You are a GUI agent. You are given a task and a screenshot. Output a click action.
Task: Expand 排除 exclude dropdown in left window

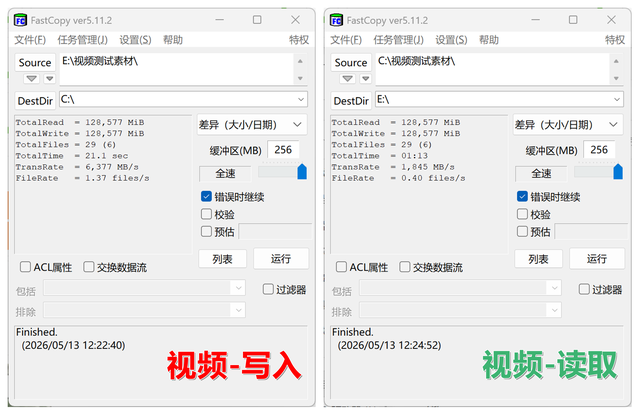pyautogui.click(x=238, y=310)
